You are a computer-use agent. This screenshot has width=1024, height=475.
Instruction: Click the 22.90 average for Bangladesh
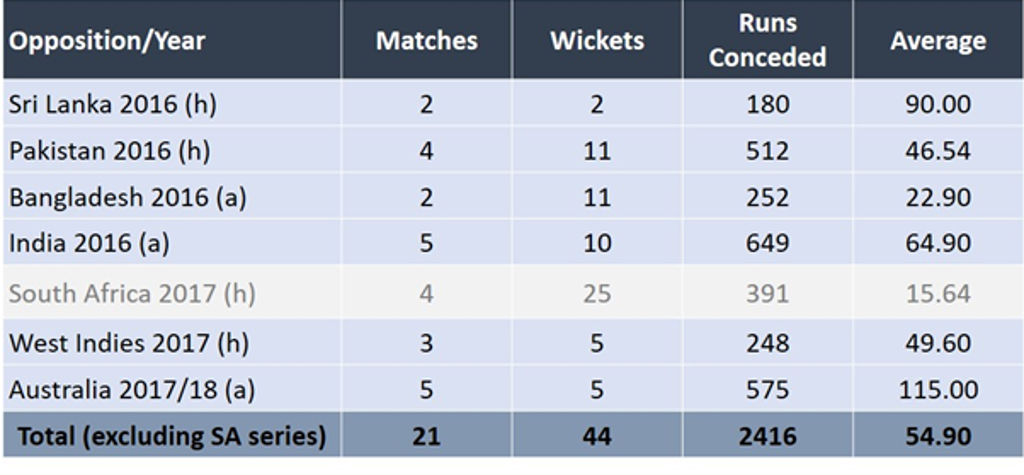(x=938, y=197)
